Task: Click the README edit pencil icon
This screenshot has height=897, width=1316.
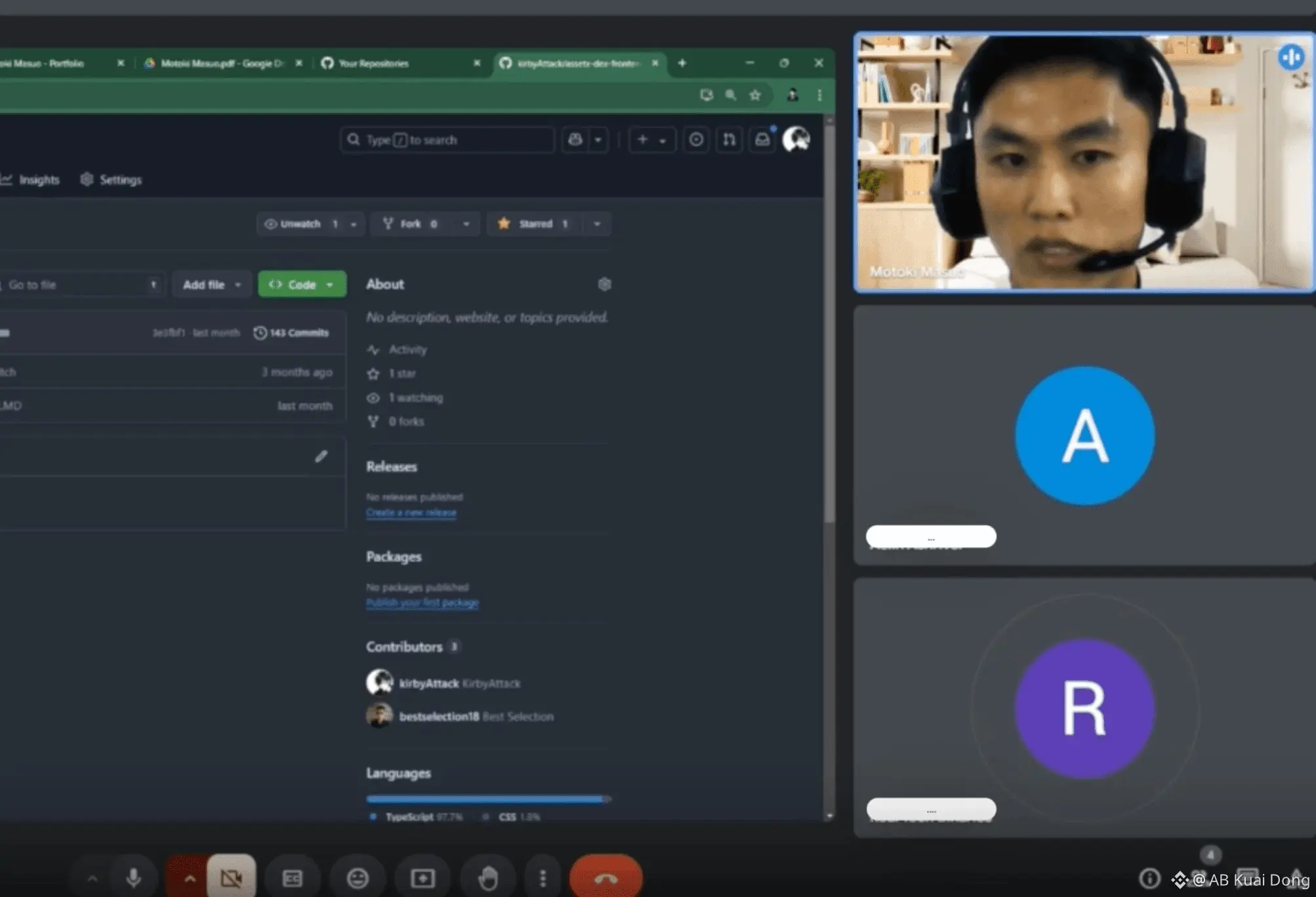Action: [x=321, y=456]
